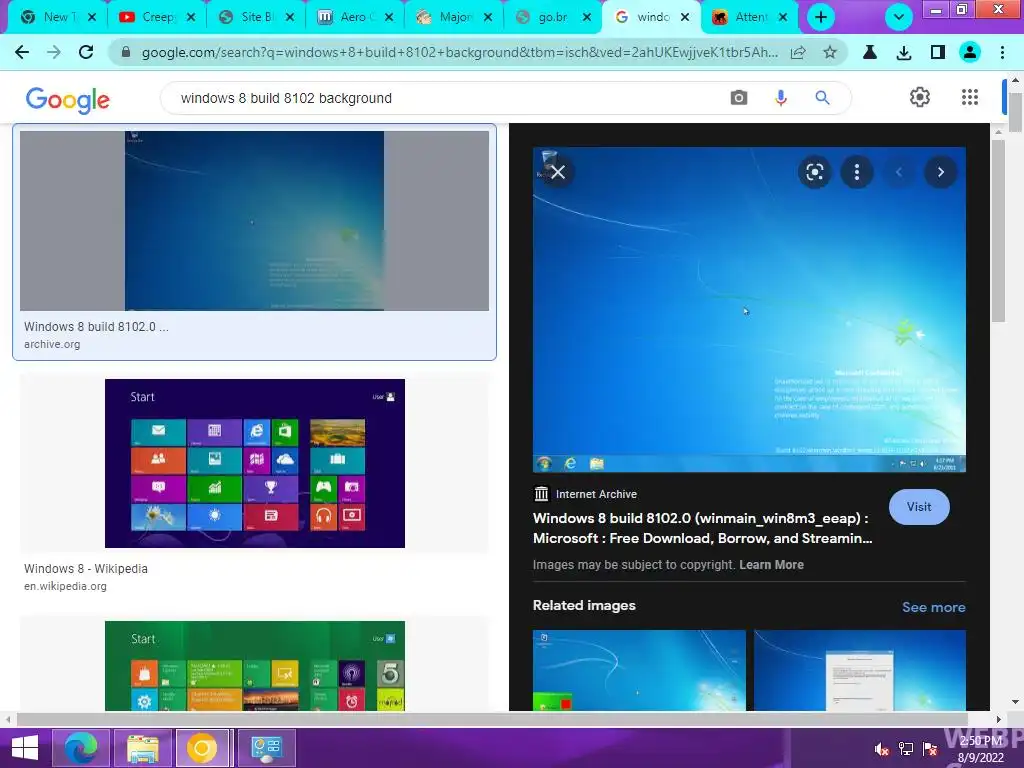The image size is (1024, 768).
Task: Open first related image with green tile
Action: pyautogui.click(x=639, y=670)
